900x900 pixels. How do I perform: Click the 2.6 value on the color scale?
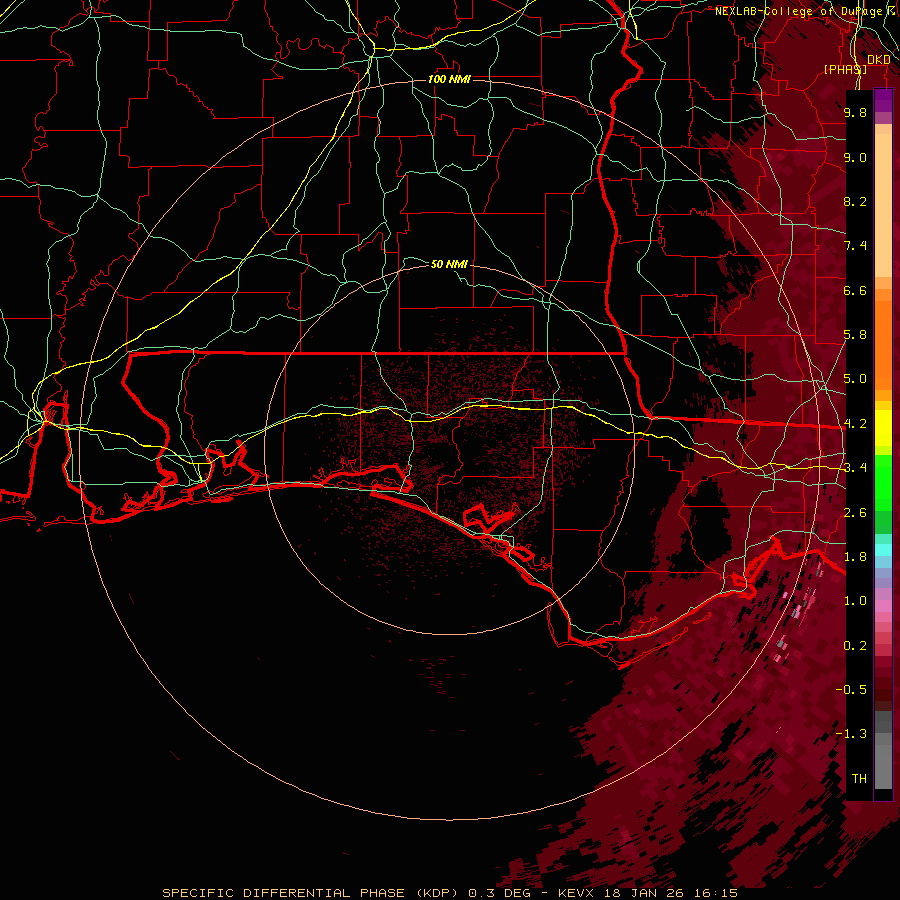tap(855, 513)
